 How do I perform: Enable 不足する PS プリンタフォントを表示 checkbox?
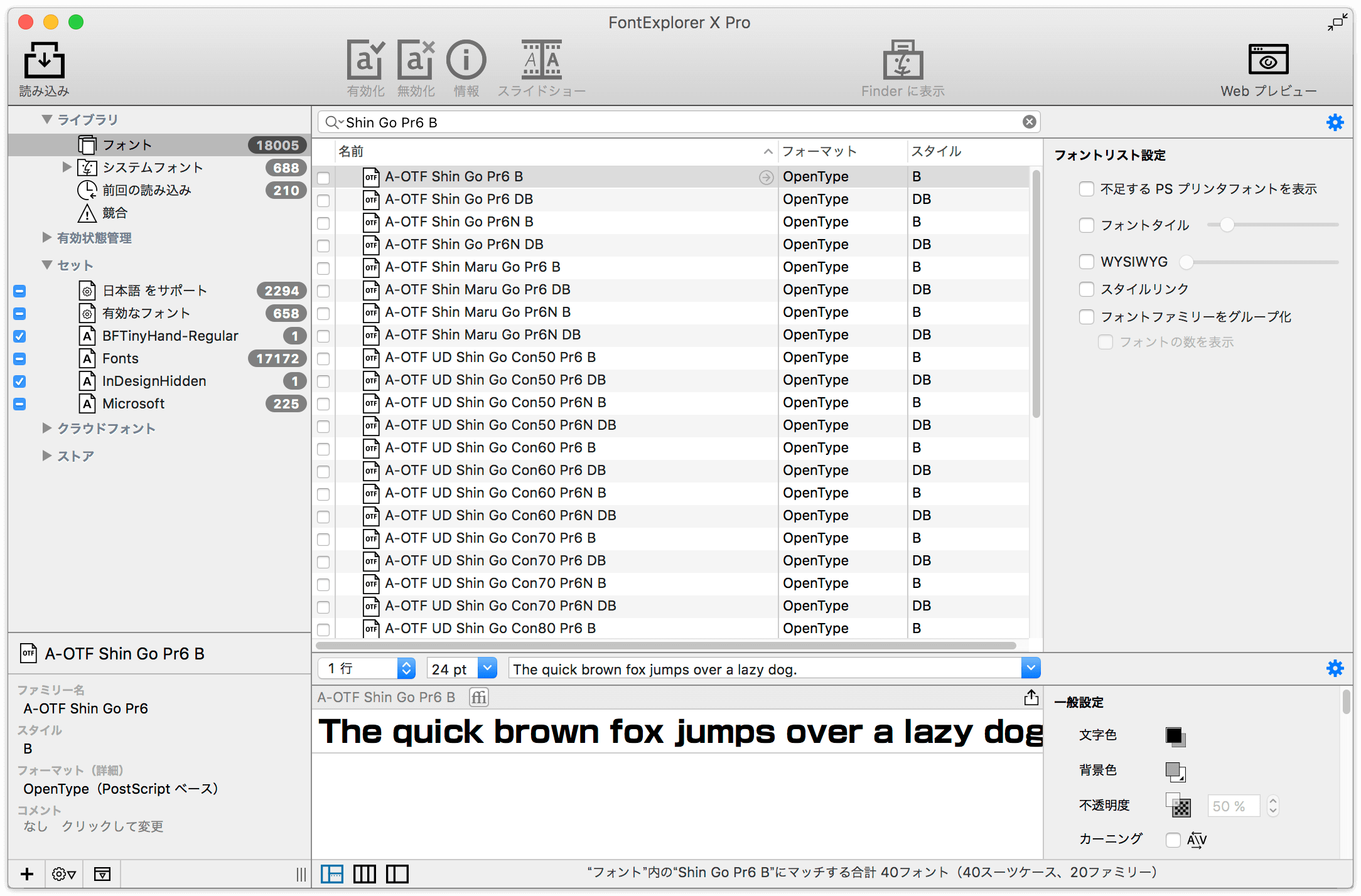click(x=1087, y=189)
